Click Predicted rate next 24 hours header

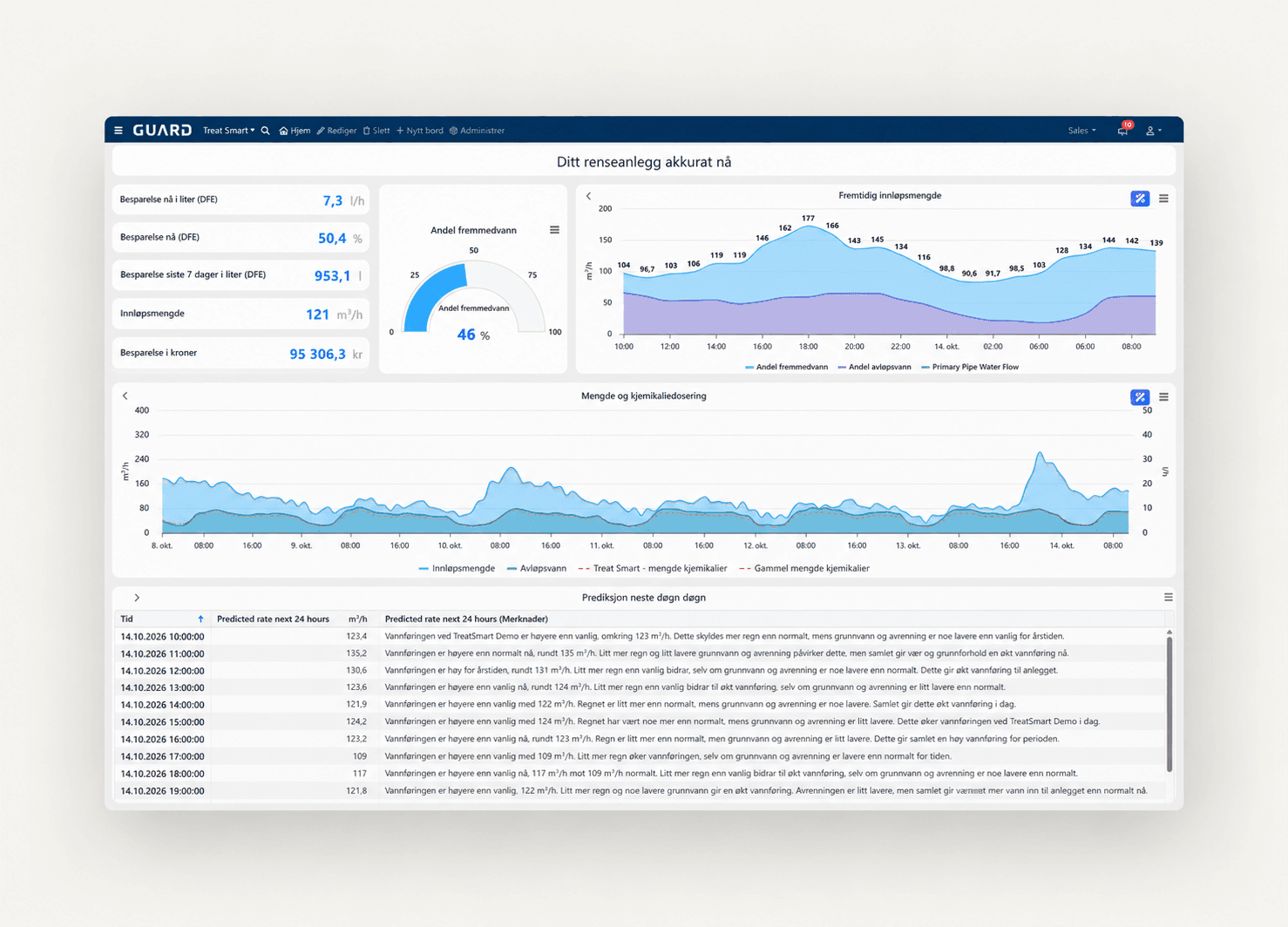(273, 619)
